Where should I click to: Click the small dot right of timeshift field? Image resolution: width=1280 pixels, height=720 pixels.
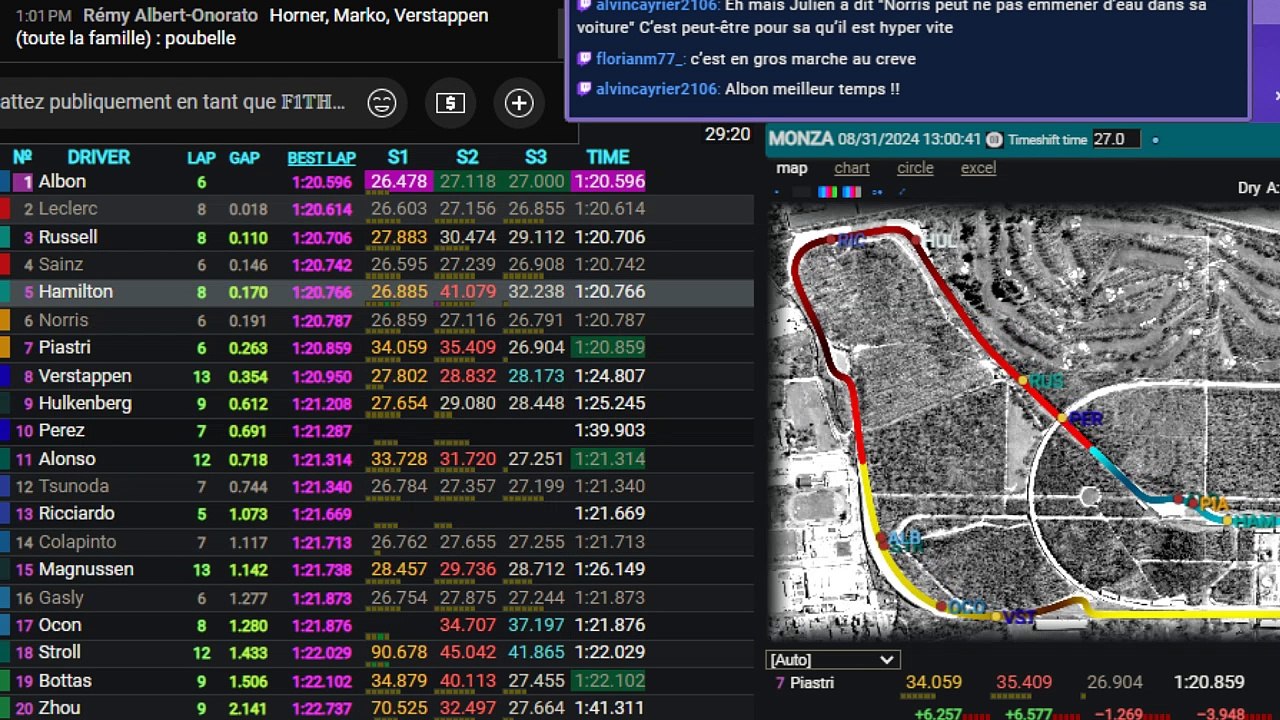[1156, 140]
